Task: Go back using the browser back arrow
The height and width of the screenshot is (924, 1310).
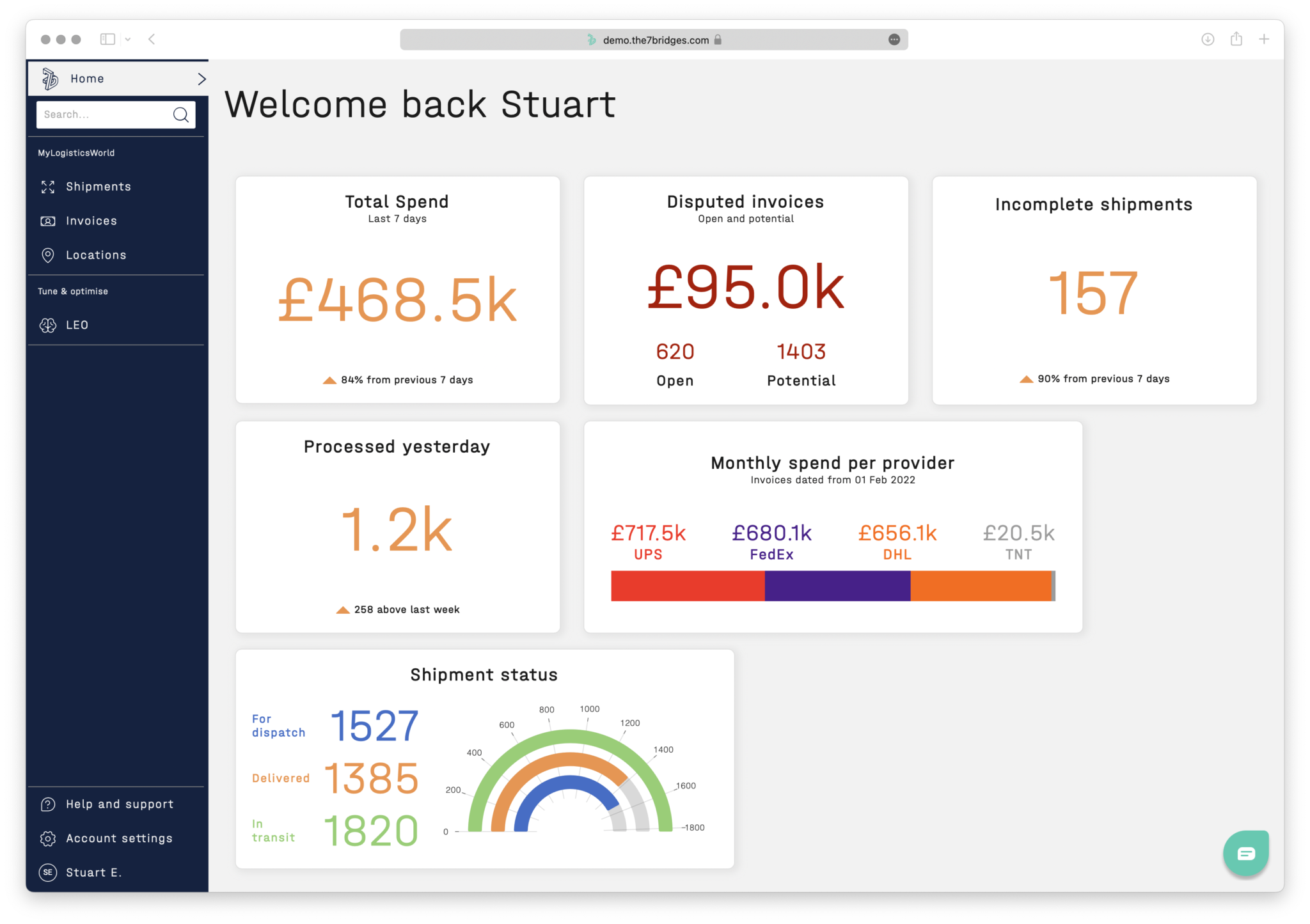Action: click(x=152, y=40)
